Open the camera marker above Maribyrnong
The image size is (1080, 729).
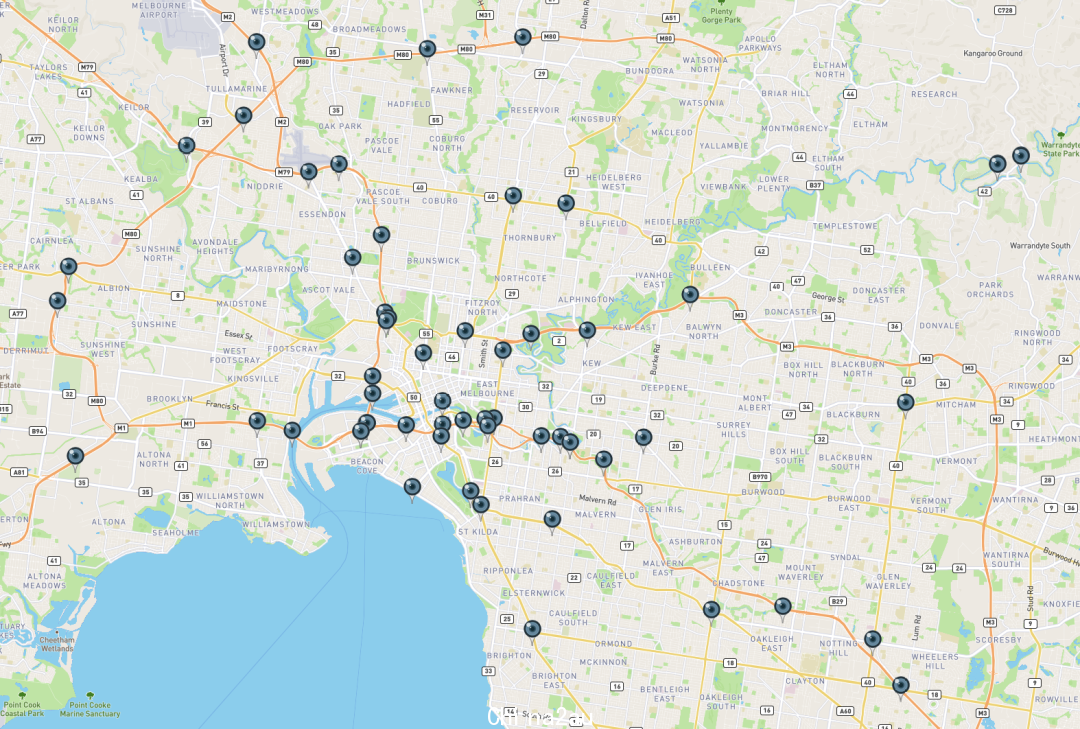click(353, 260)
